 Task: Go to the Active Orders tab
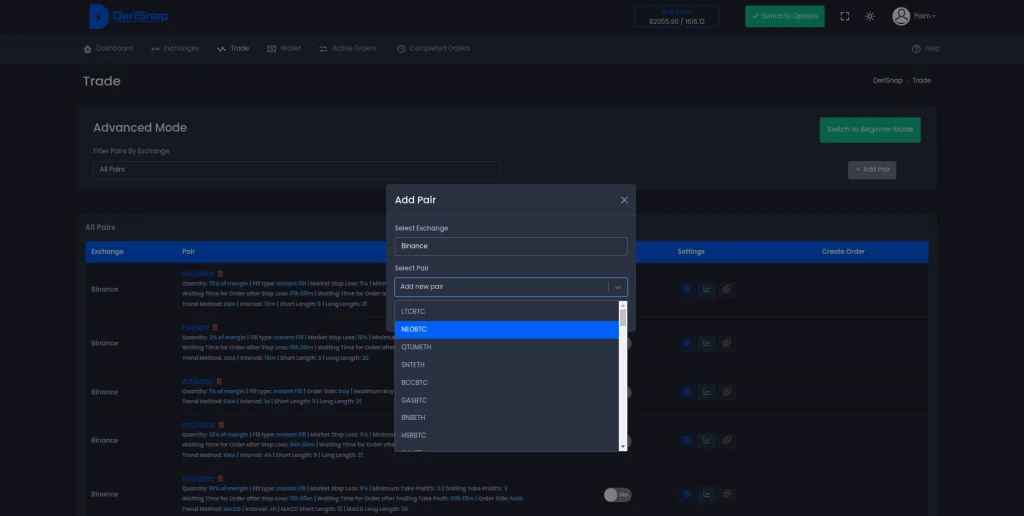347,48
